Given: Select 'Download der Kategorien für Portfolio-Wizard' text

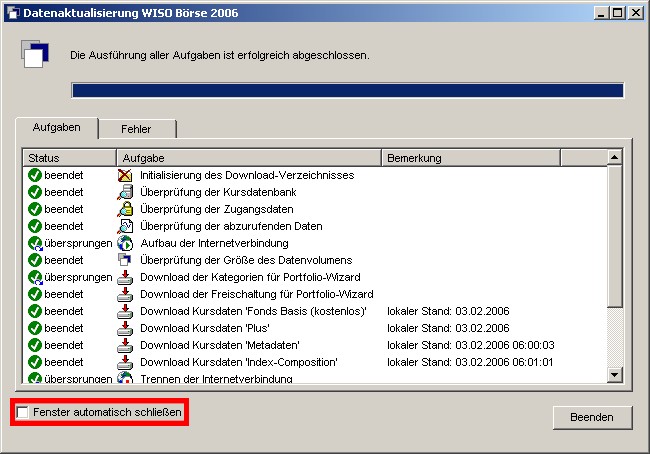Looking at the screenshot, I should (x=250, y=277).
